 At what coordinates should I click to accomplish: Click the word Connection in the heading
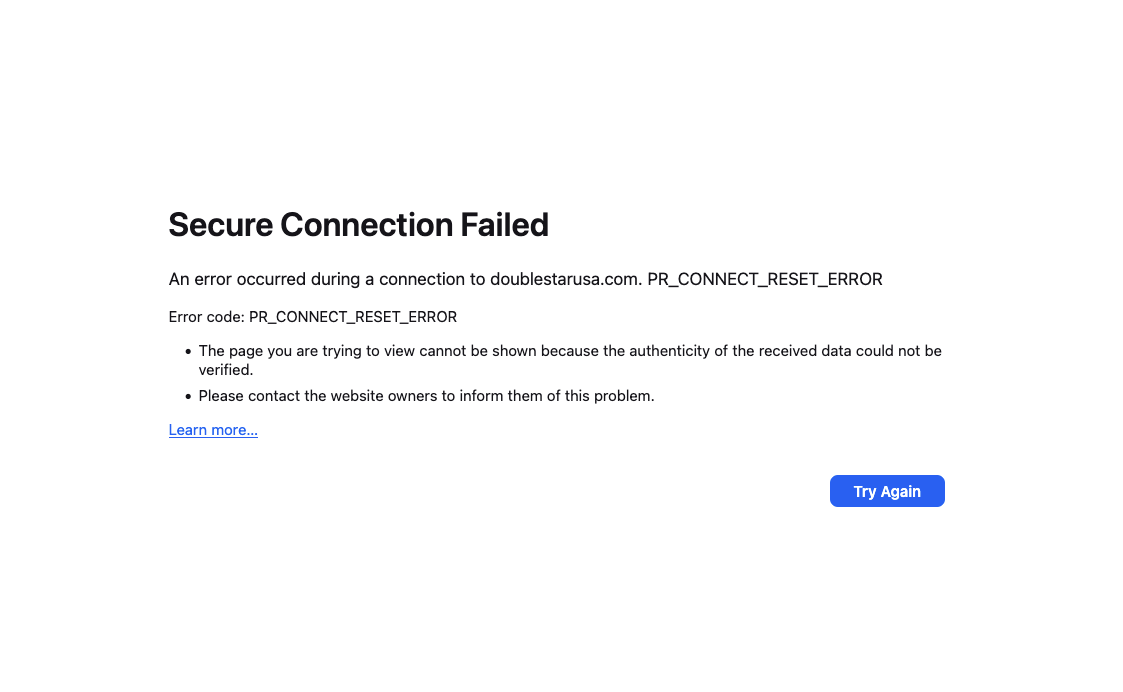pyautogui.click(x=366, y=225)
